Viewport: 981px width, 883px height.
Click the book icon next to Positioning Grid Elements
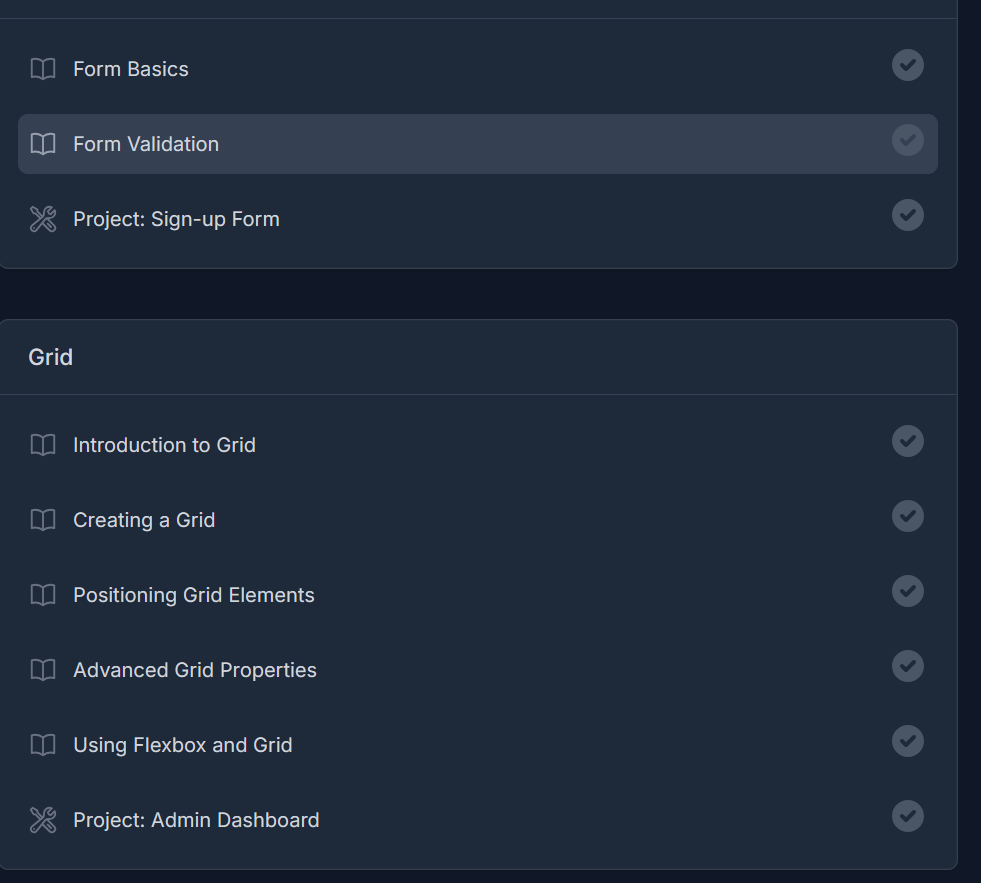pyautogui.click(x=43, y=595)
